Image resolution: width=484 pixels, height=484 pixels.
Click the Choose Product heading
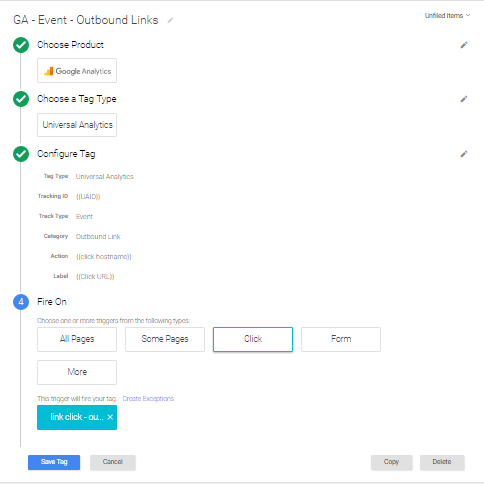coord(70,45)
